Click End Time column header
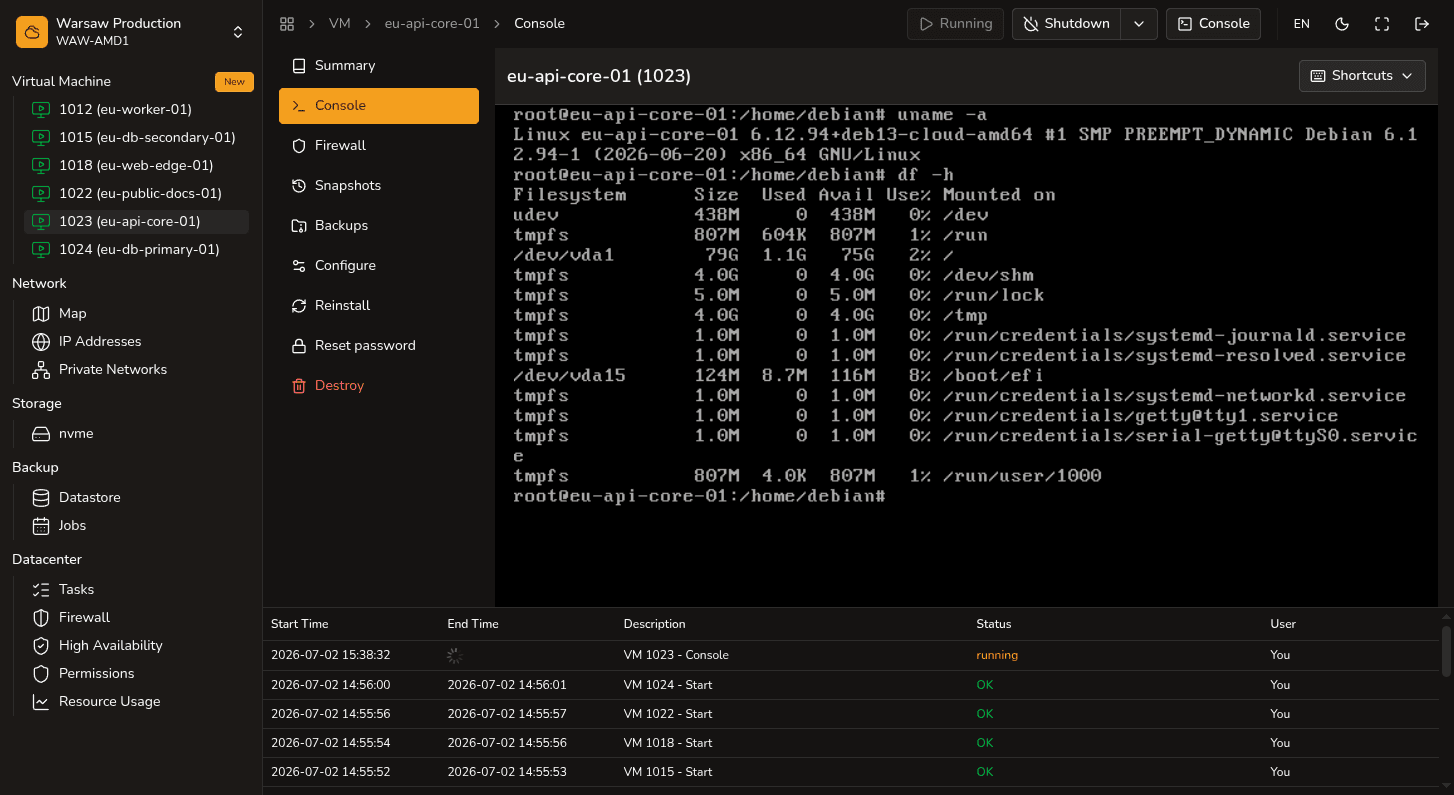The width and height of the screenshot is (1454, 795). (473, 624)
